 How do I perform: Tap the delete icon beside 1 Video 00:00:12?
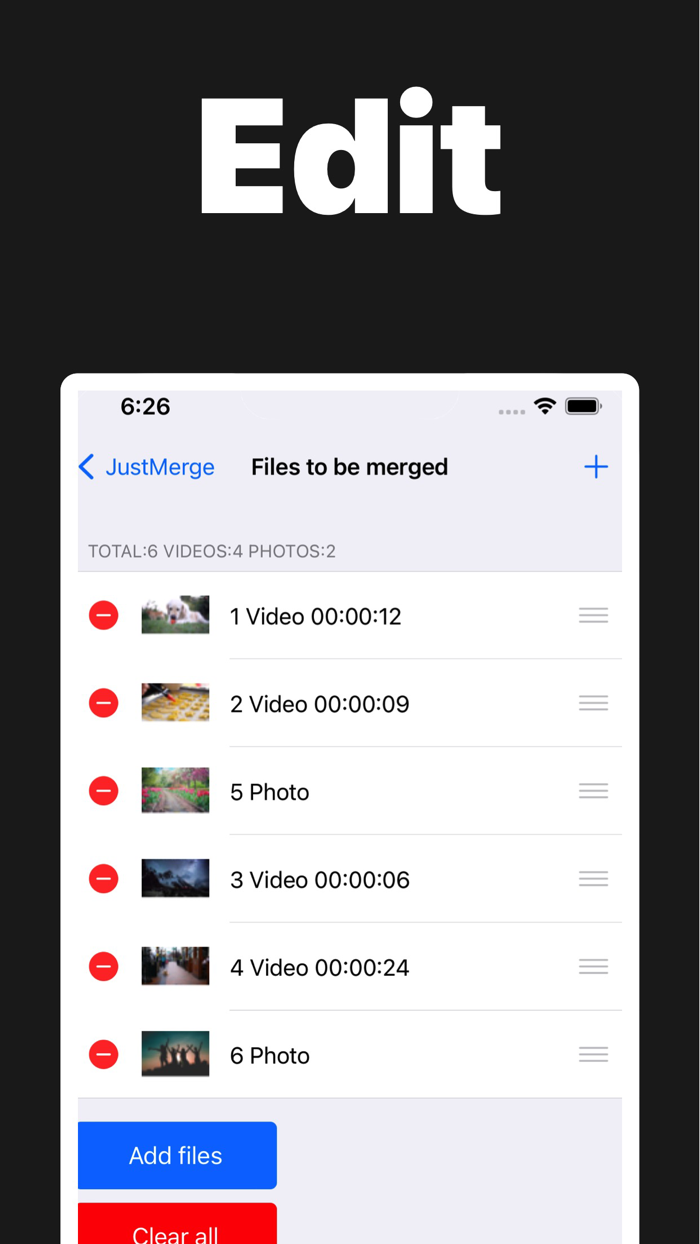103,615
